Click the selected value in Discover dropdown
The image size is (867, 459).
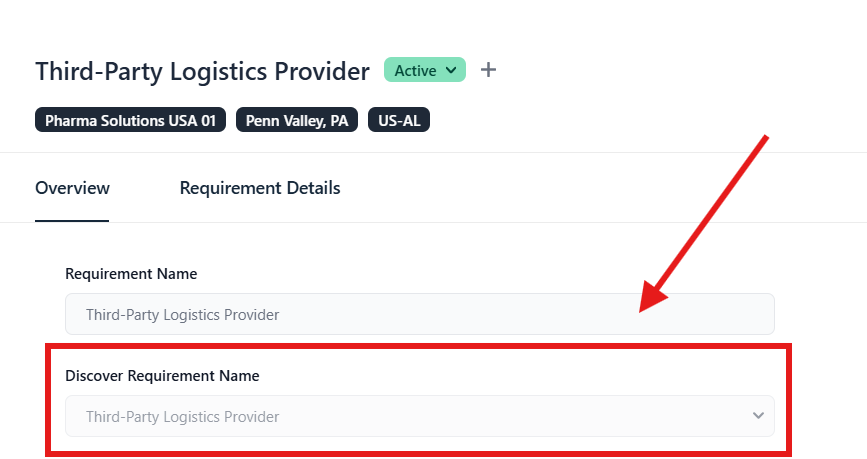coord(182,416)
